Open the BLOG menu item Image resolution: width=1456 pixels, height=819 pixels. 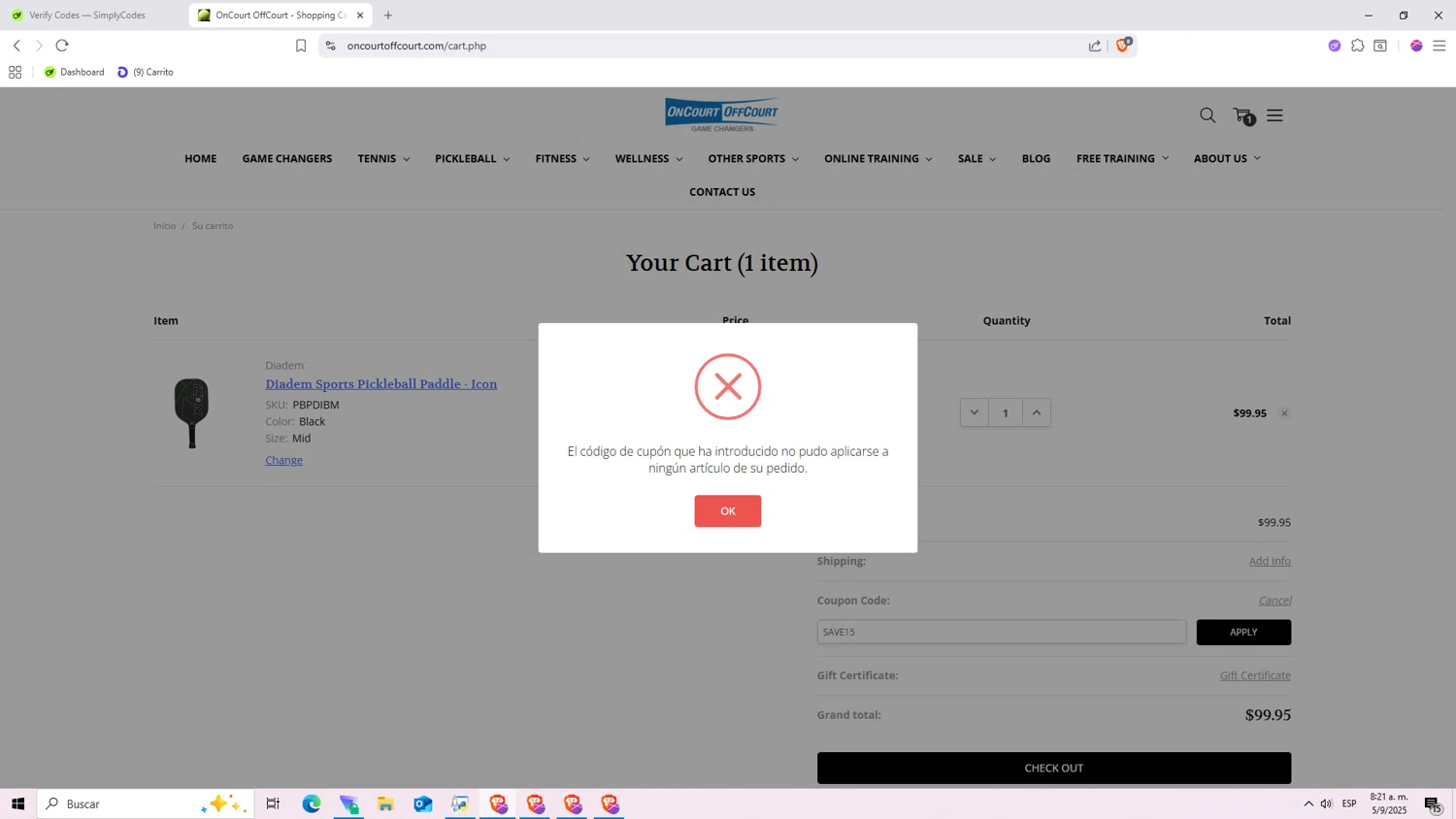click(x=1036, y=158)
